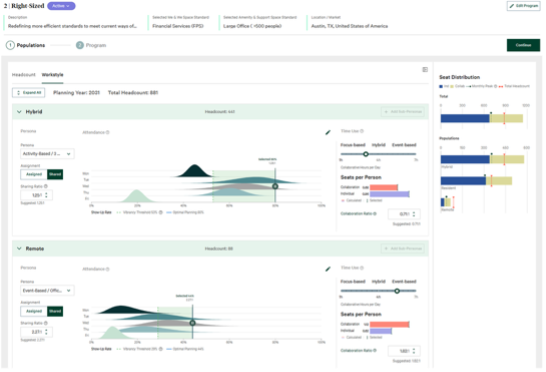Click the Resident bar in Populations chart

click(x=476, y=181)
